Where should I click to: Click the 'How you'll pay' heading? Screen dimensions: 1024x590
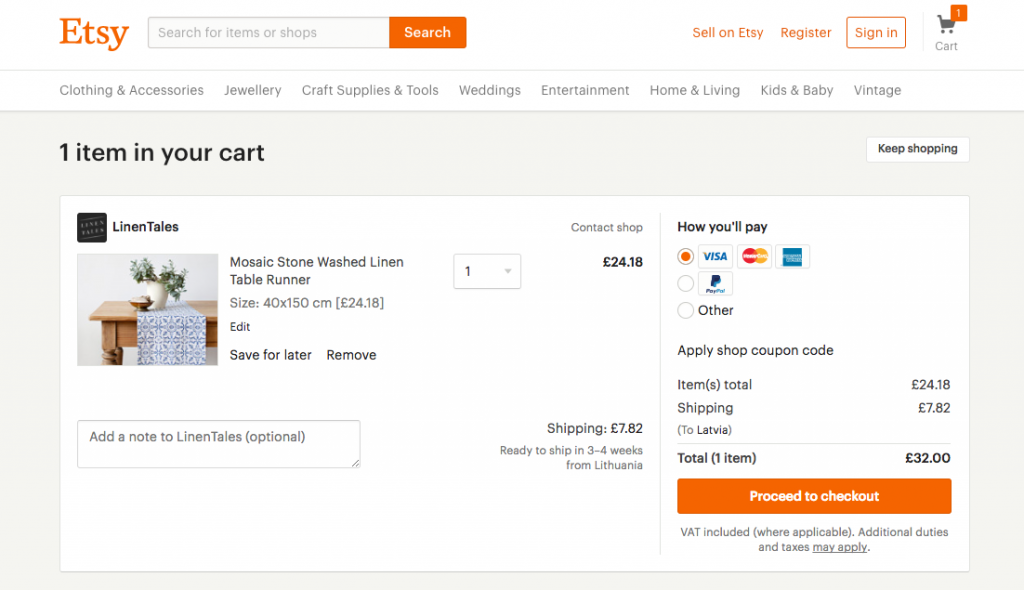point(722,227)
